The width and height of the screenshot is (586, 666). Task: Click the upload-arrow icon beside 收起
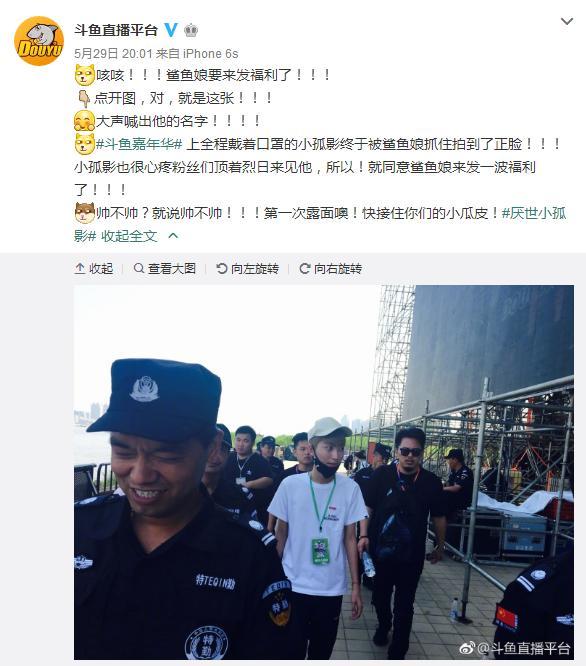pos(80,268)
